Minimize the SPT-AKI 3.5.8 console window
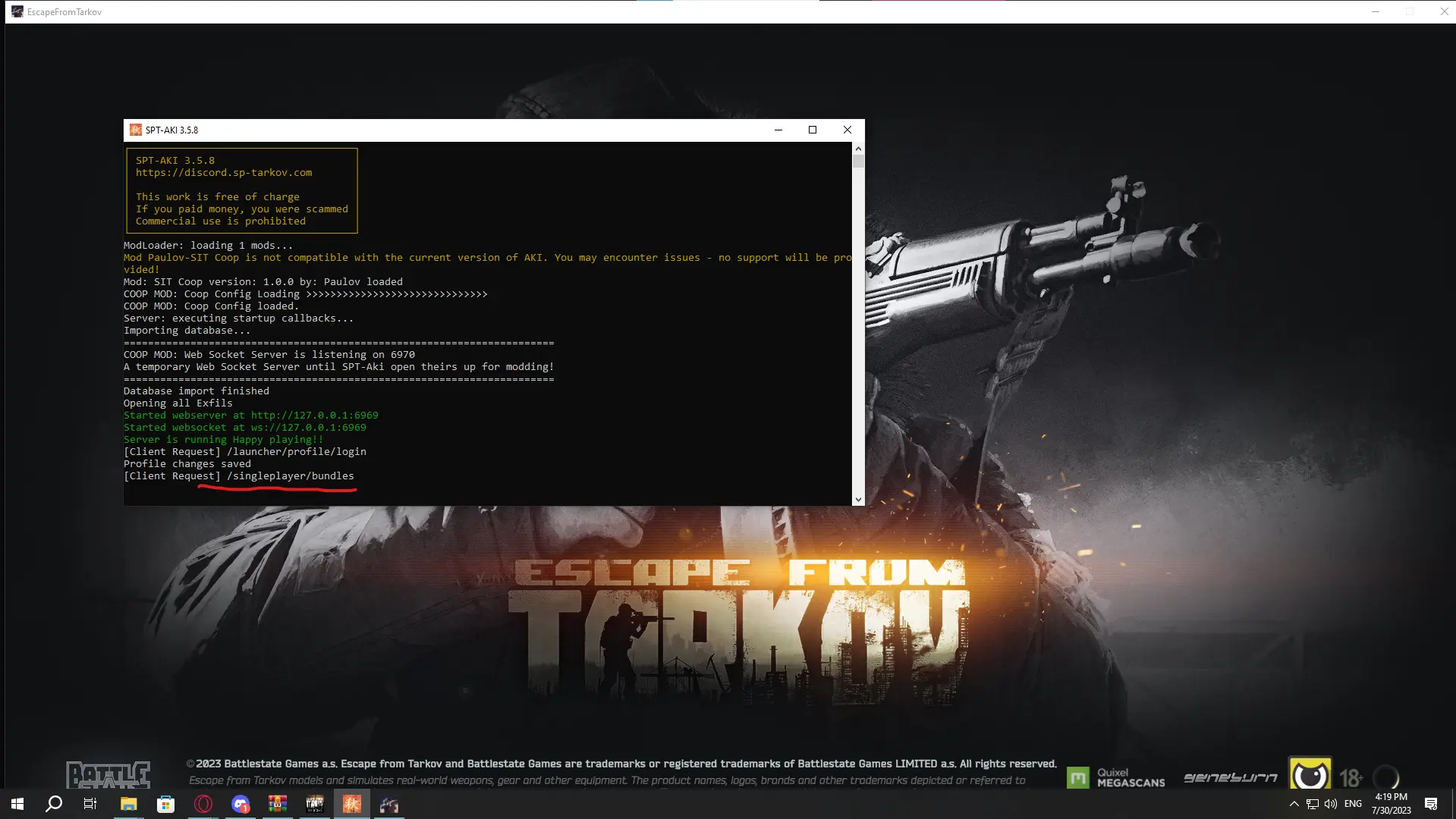1456x819 pixels. [778, 130]
